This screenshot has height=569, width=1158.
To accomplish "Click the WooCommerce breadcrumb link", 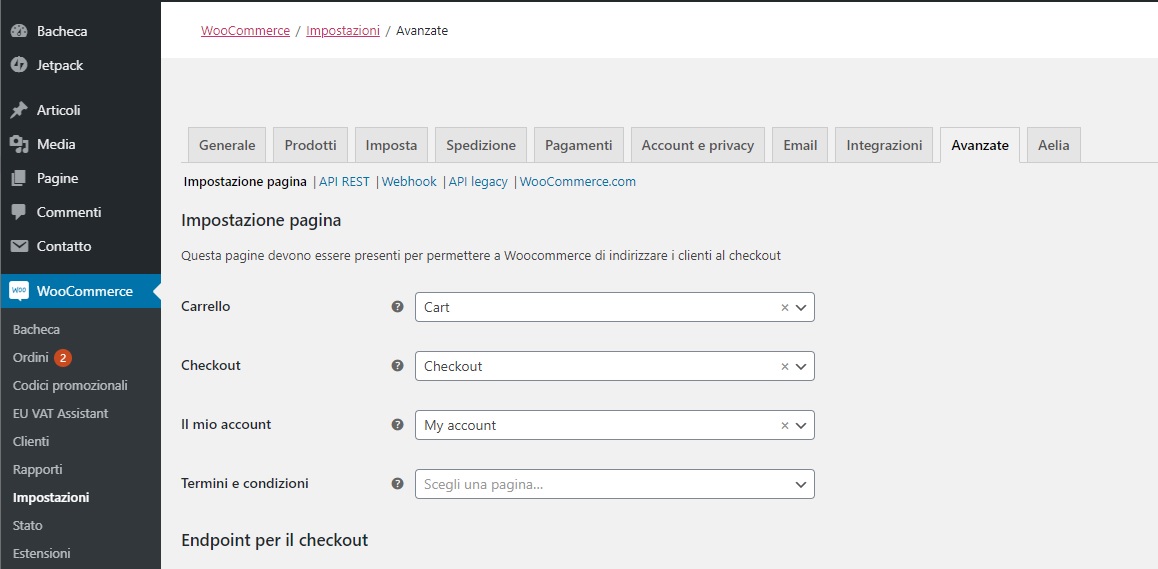I will [245, 31].
